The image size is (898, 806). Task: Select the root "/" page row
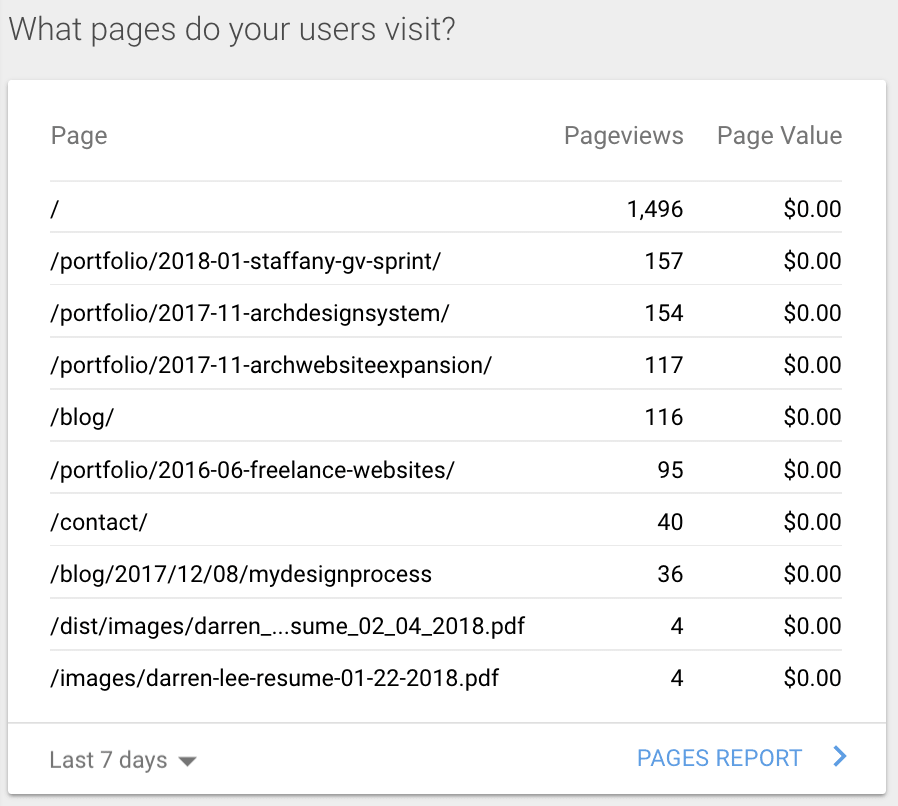[54, 209]
